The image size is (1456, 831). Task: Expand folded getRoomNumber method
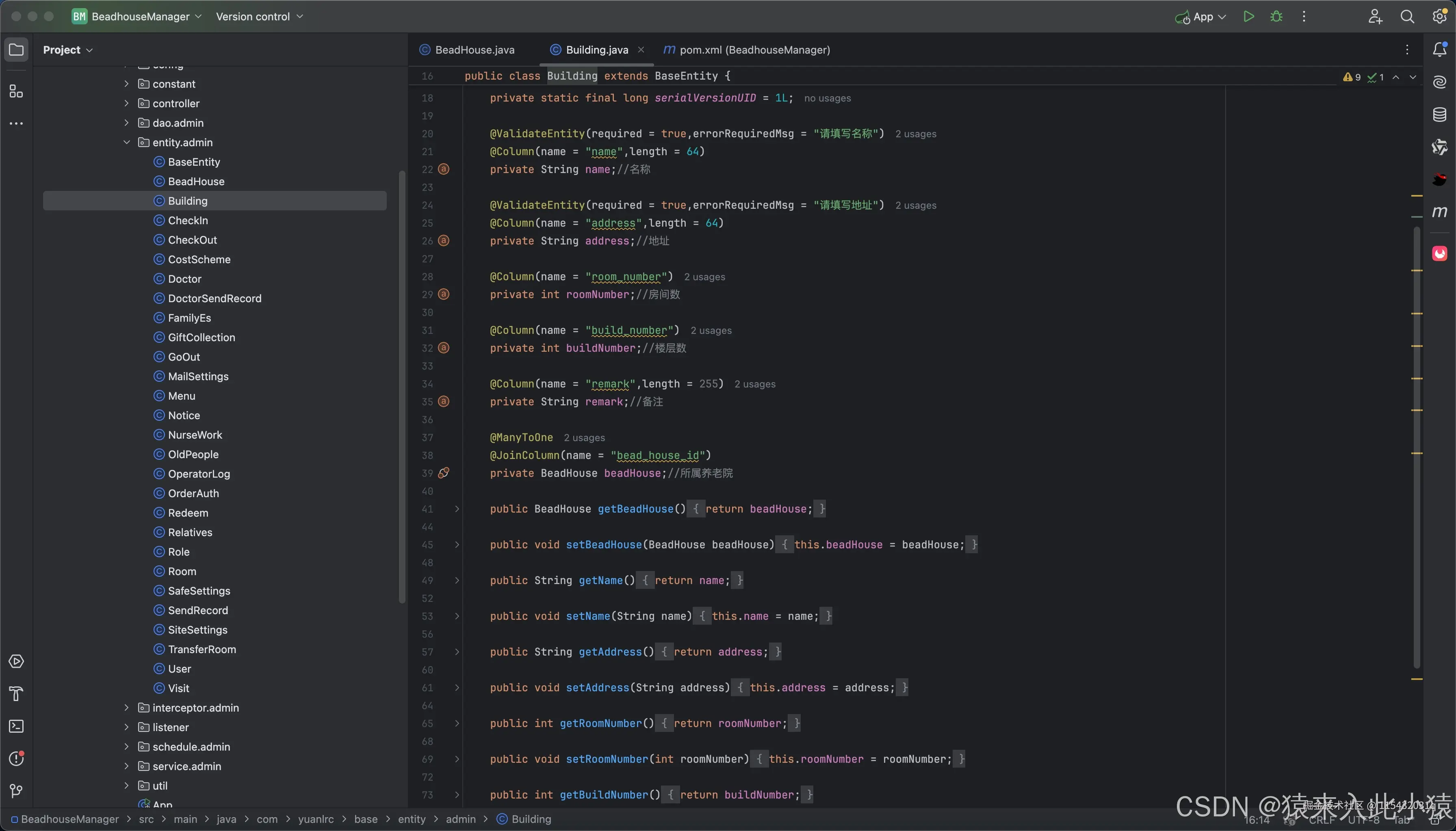[x=457, y=724]
